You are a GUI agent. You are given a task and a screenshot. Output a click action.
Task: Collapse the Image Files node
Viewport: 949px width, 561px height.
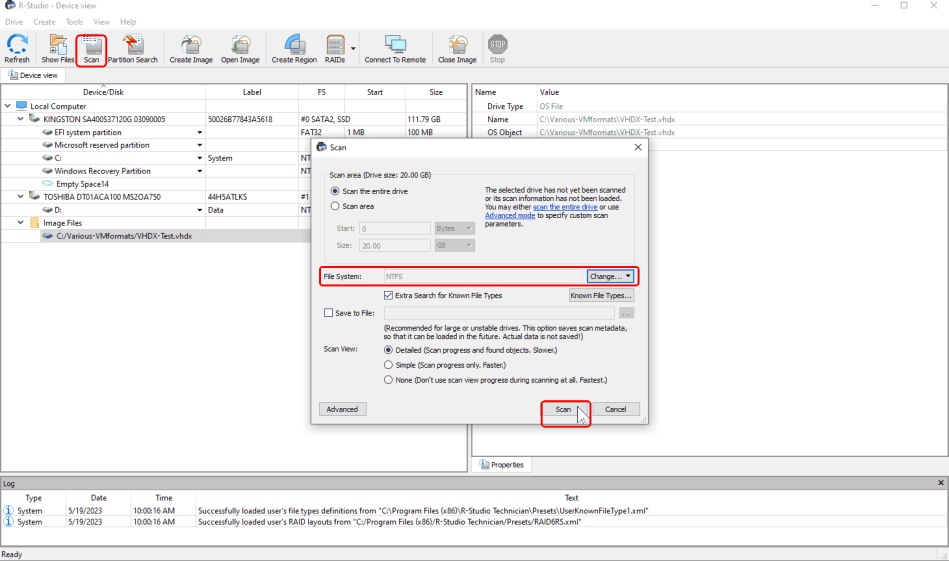click(21, 223)
